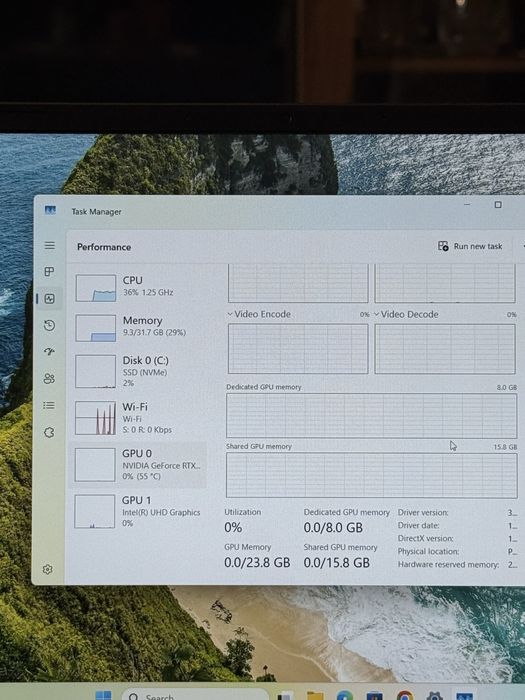This screenshot has height=700, width=525.
Task: Open File Explorer from the taskbar
Action: click(315, 696)
